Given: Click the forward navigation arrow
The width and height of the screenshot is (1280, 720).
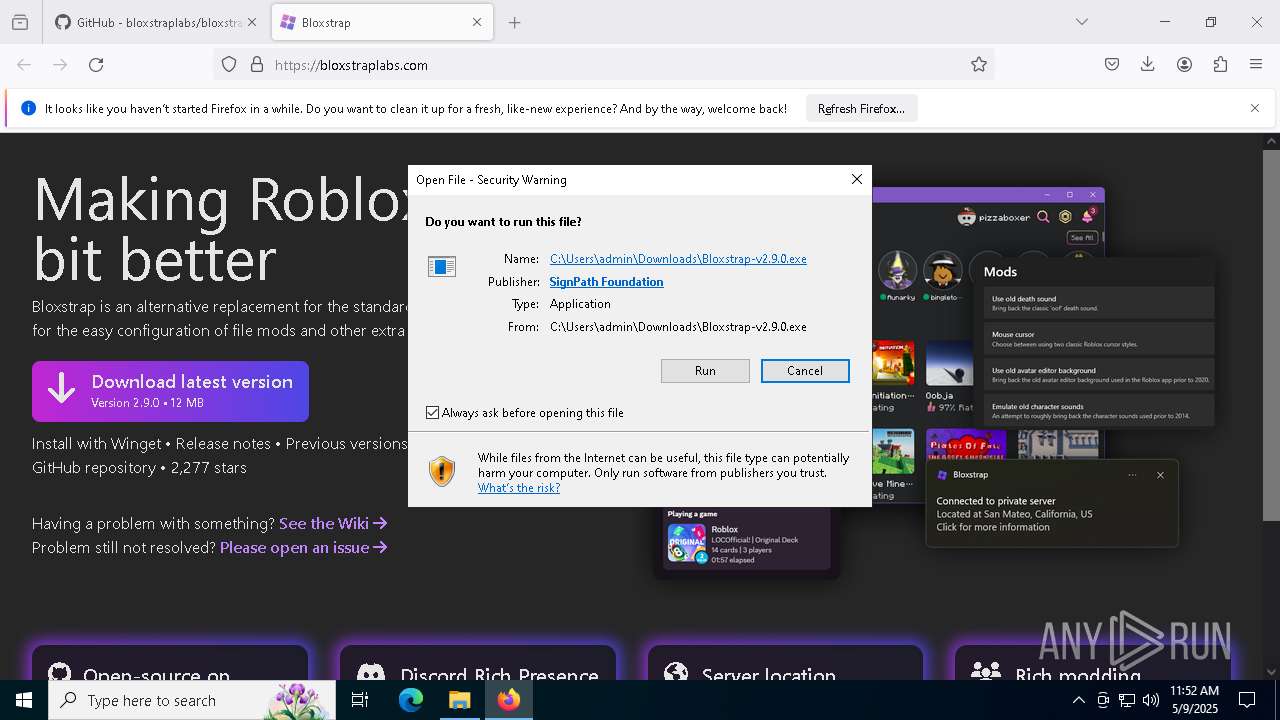Looking at the screenshot, I should (x=60, y=65).
